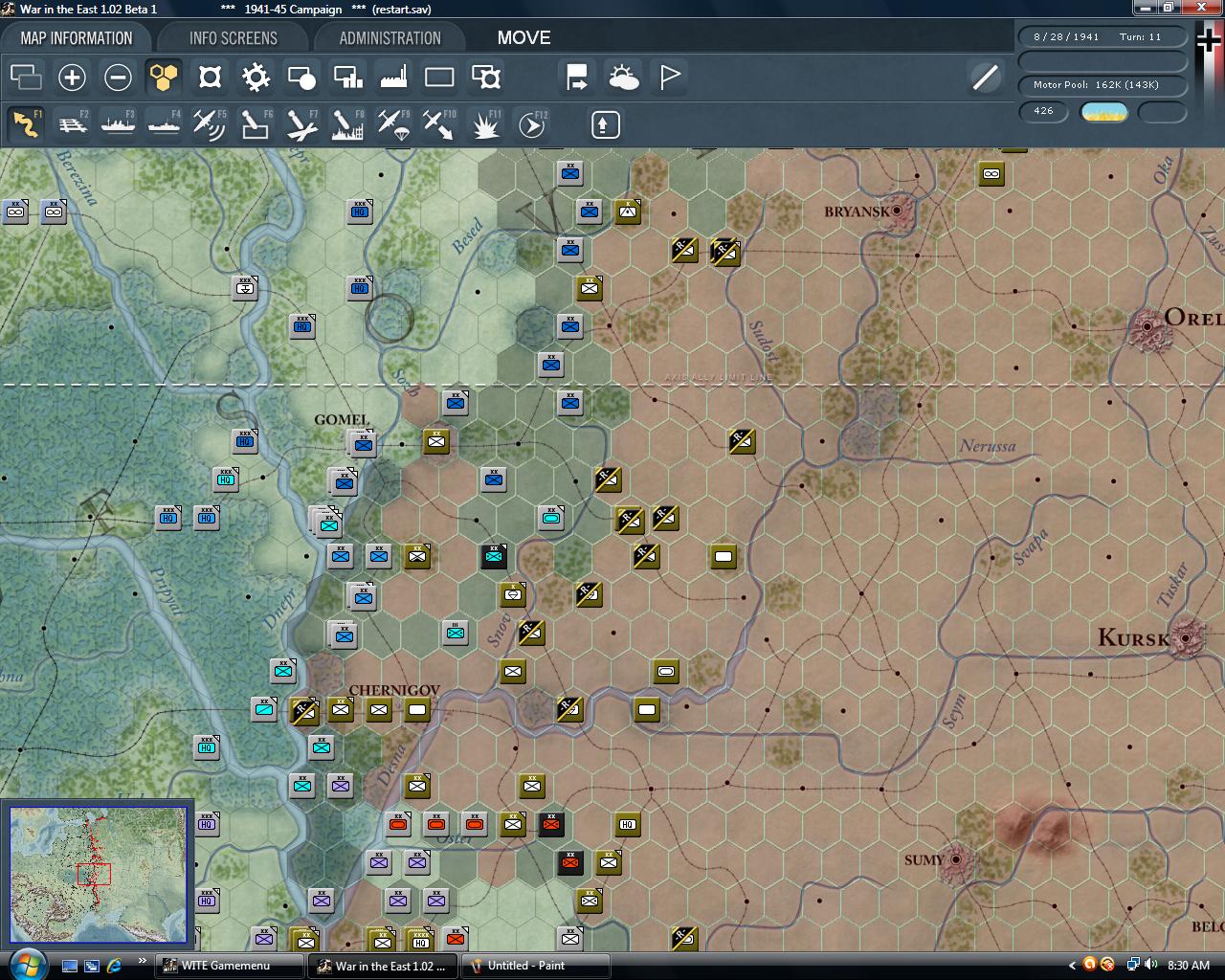Image resolution: width=1225 pixels, height=980 pixels.
Task: Select F7 bomb airfield mode
Action: click(301, 124)
